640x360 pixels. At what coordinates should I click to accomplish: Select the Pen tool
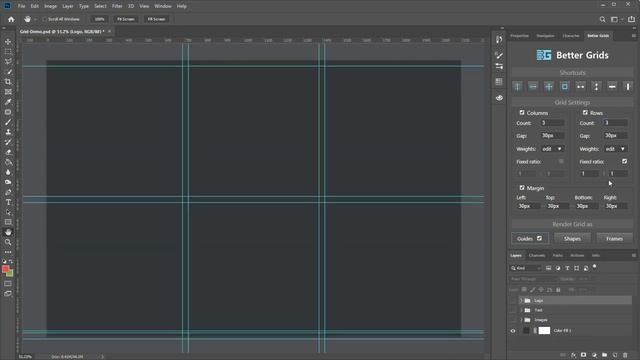[8, 192]
